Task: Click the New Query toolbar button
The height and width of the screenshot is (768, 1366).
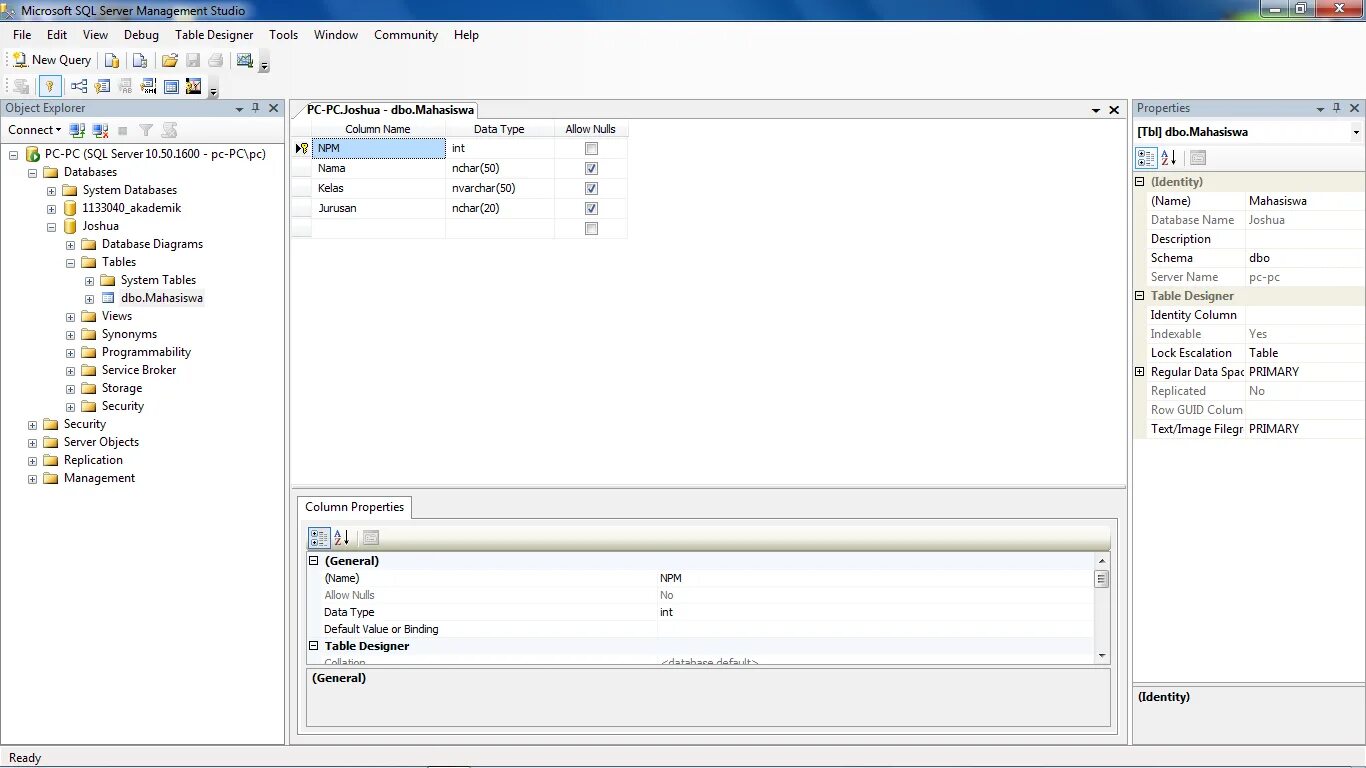Action: coord(51,60)
